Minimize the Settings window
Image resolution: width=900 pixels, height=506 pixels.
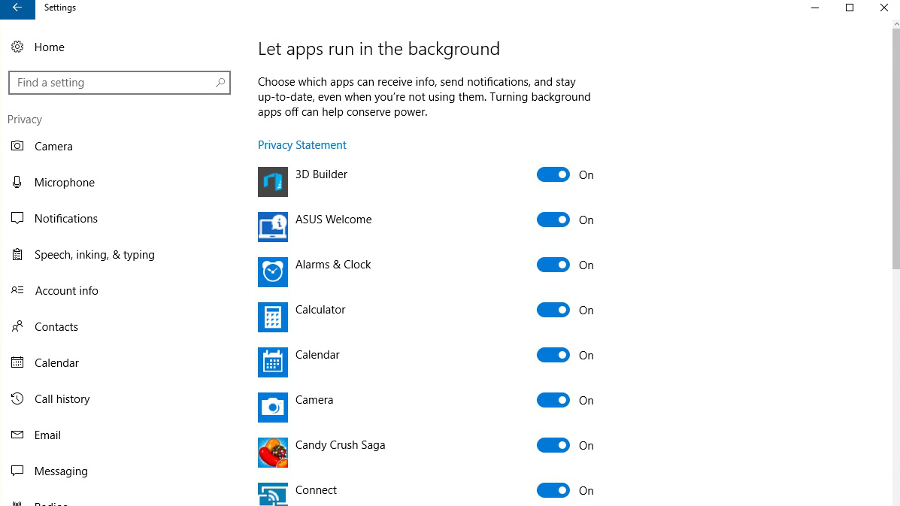815,8
